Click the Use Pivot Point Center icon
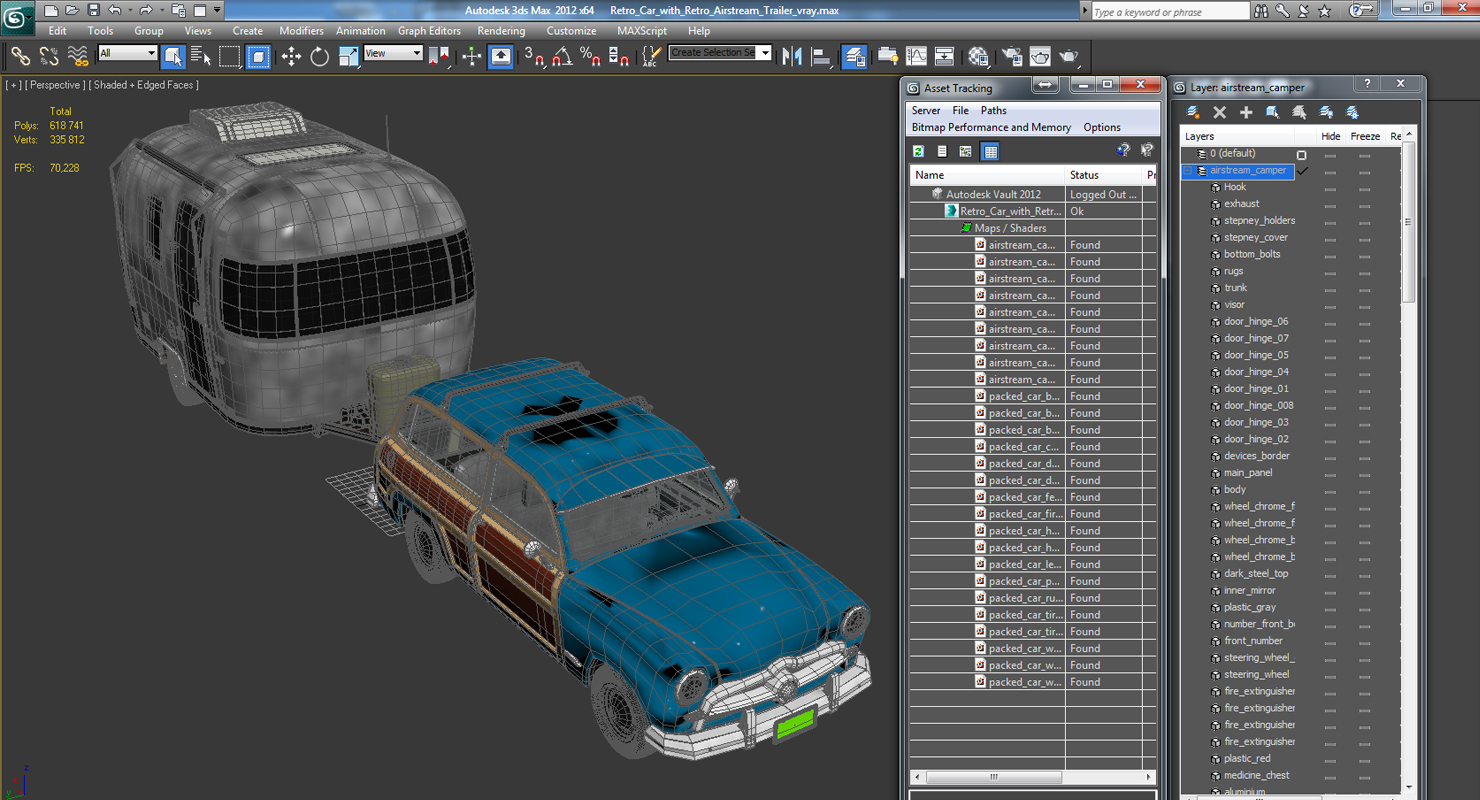Image resolution: width=1480 pixels, height=800 pixels. (x=440, y=57)
